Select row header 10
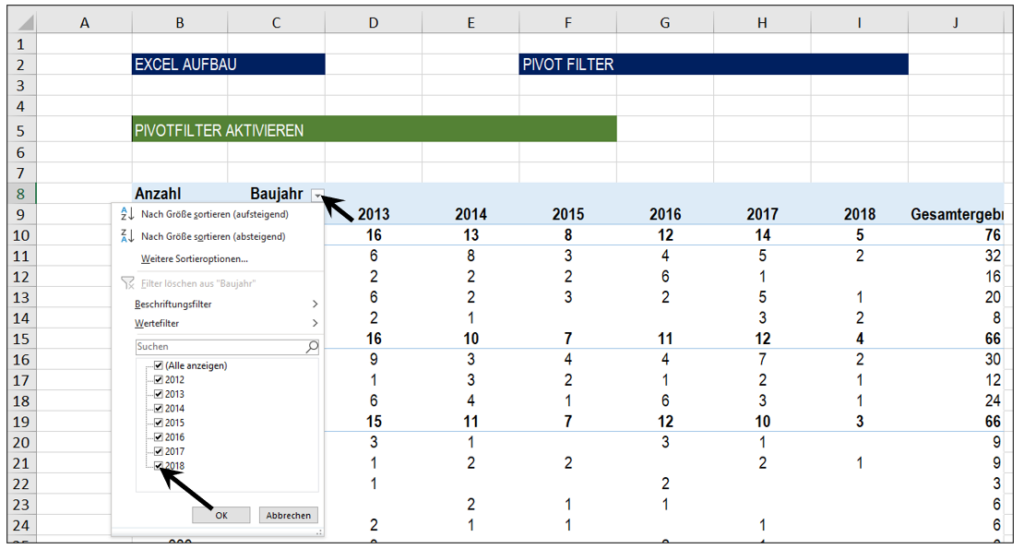The image size is (1024, 549). tap(21, 236)
